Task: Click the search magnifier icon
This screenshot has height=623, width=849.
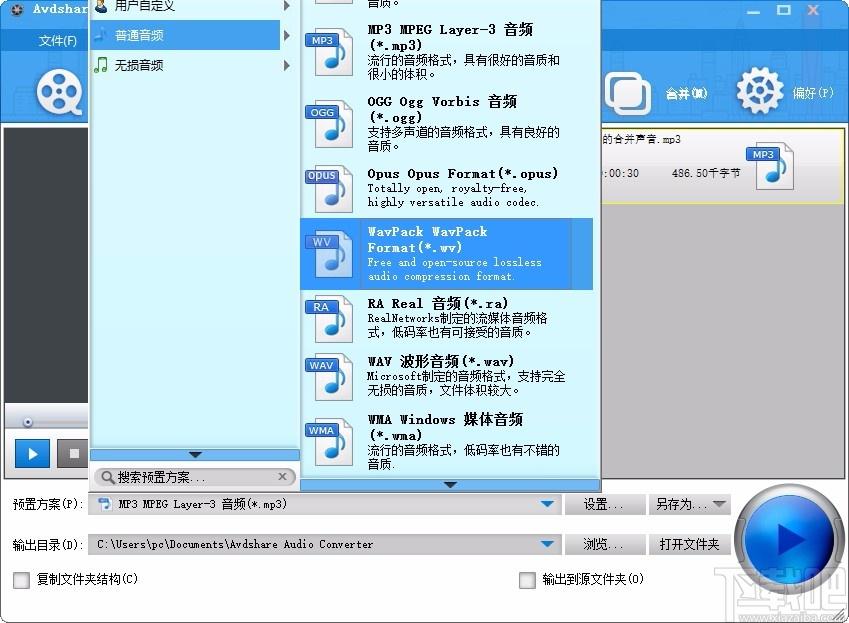Action: [108, 477]
